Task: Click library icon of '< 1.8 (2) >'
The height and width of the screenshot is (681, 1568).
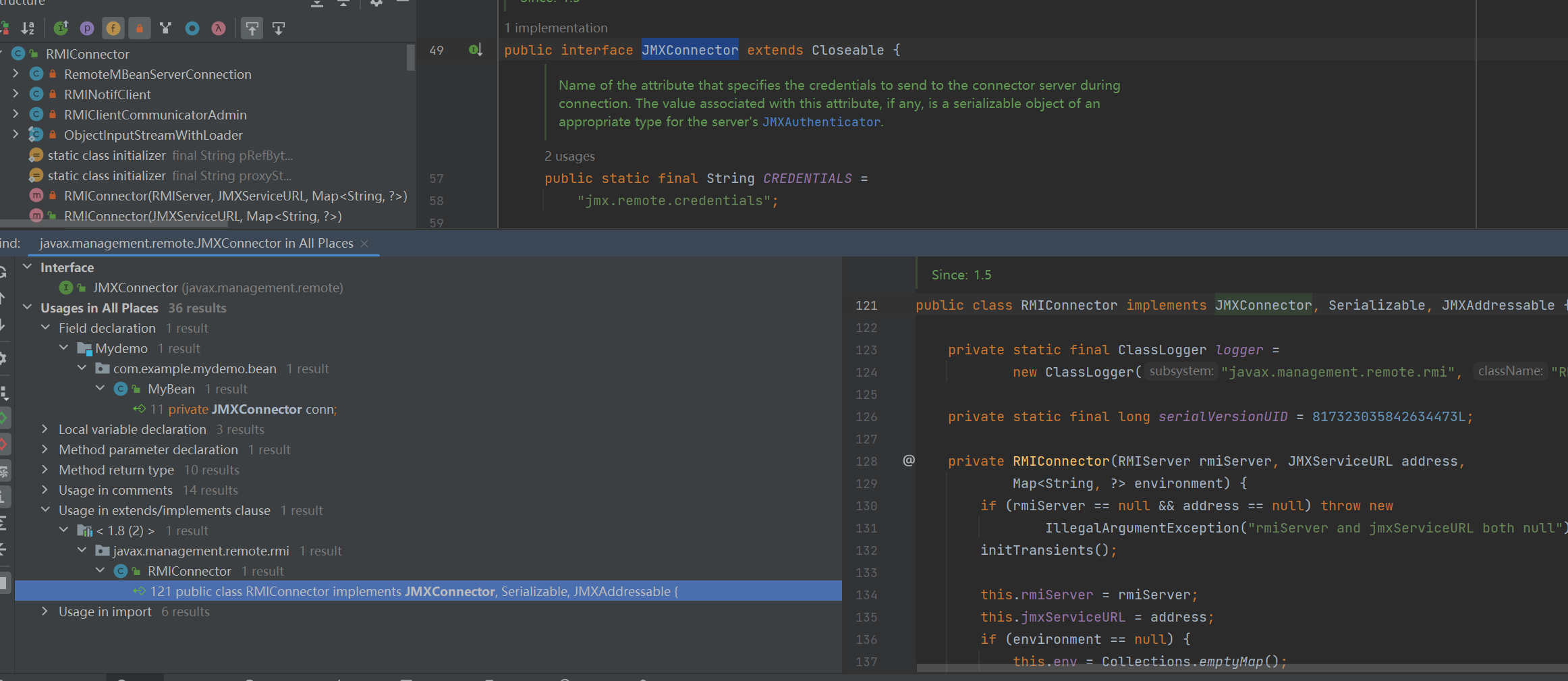Action: click(84, 530)
